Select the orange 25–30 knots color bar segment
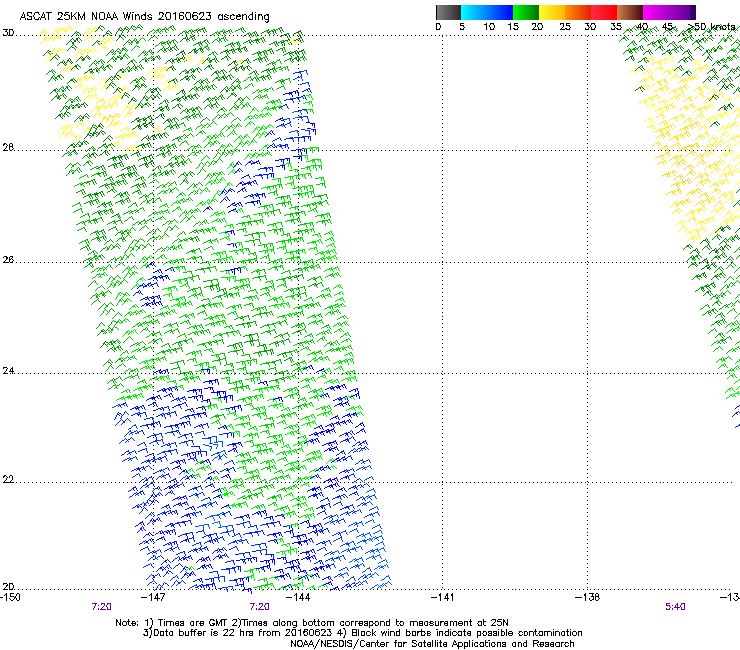 pos(578,12)
